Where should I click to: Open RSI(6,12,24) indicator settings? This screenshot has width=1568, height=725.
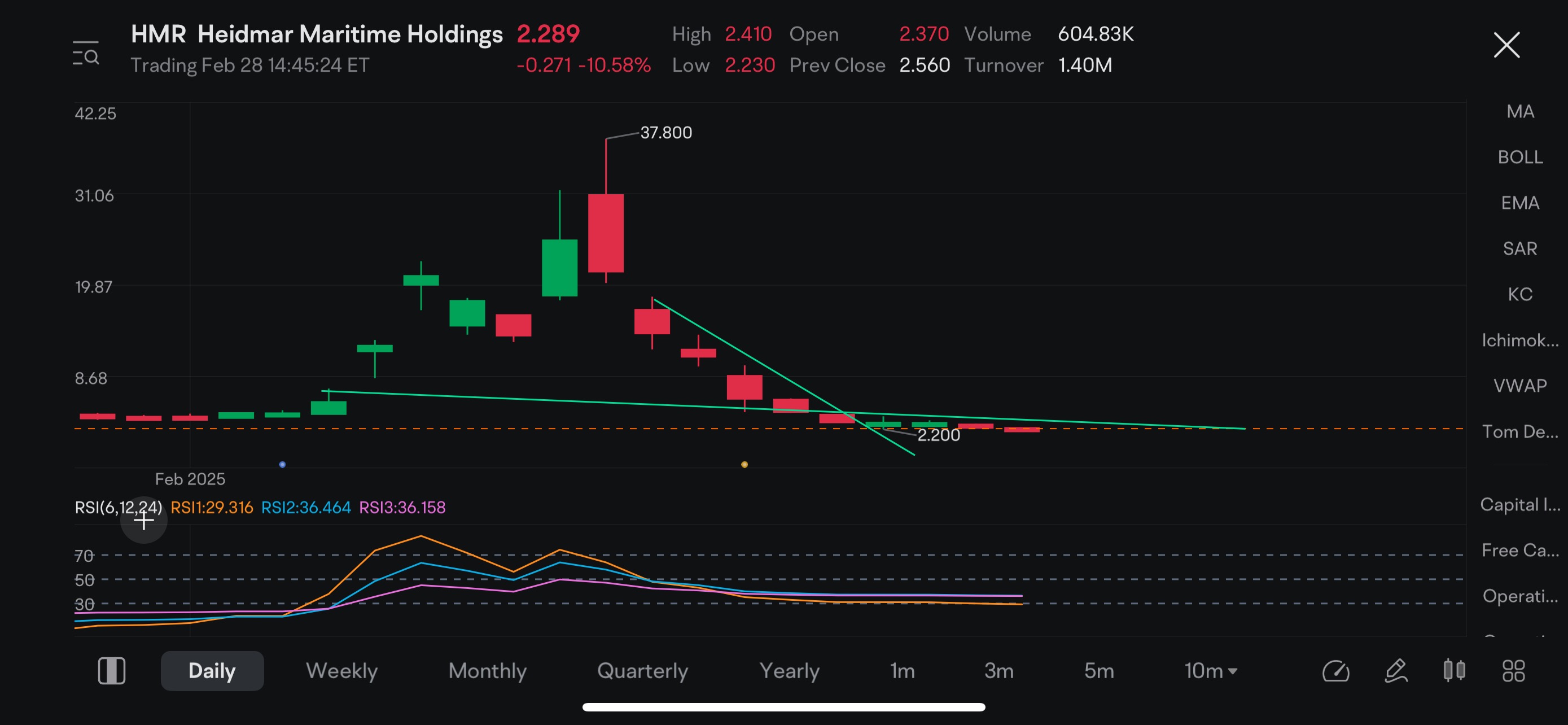tap(118, 507)
